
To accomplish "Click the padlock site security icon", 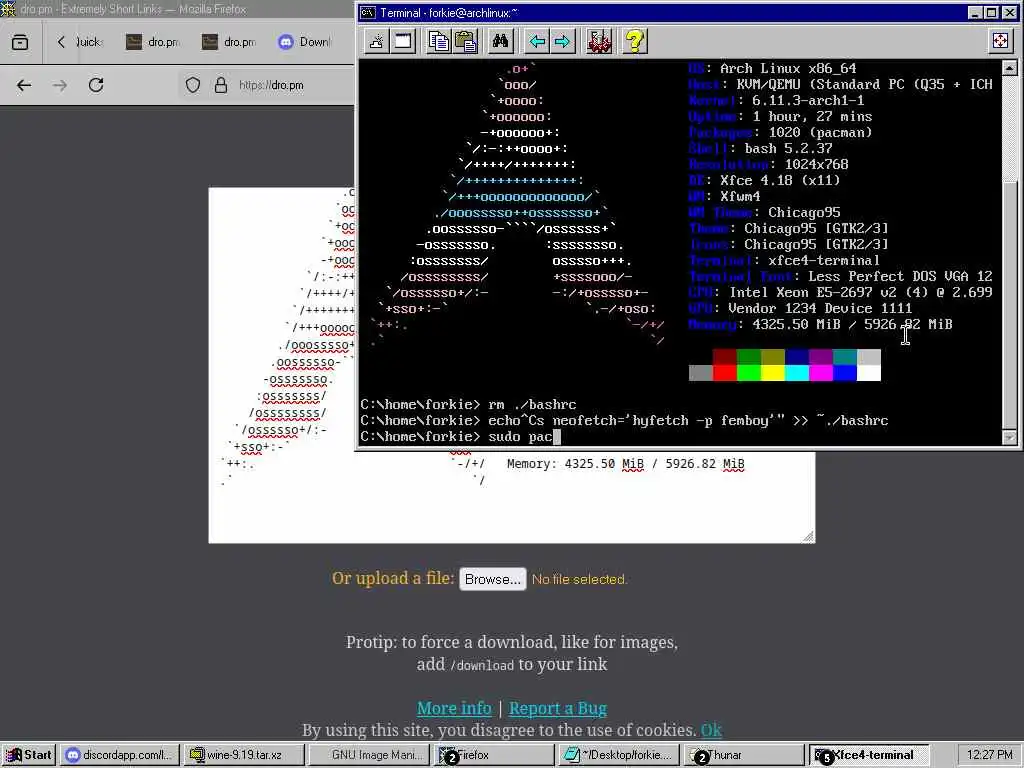I will [221, 85].
